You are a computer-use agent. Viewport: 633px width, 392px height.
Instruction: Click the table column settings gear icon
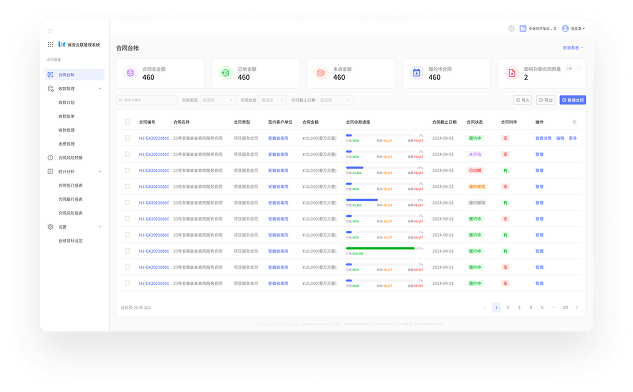[x=574, y=122]
